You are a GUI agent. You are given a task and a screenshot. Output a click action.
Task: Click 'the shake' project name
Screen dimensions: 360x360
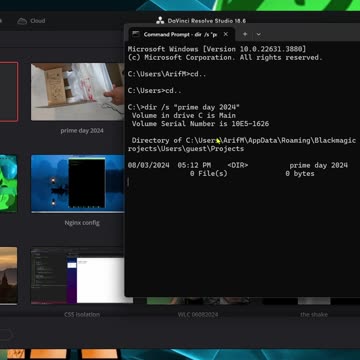pyautogui.click(x=314, y=314)
